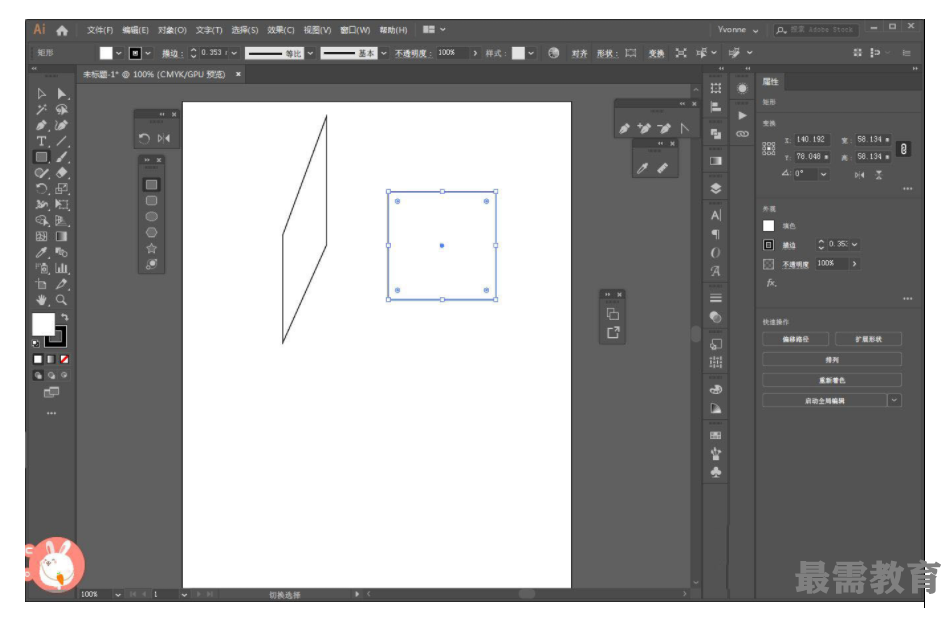Image resolution: width=947 pixels, height=617 pixels.
Task: Select the Eraser tool in the main toolbar
Action: pyautogui.click(x=62, y=173)
